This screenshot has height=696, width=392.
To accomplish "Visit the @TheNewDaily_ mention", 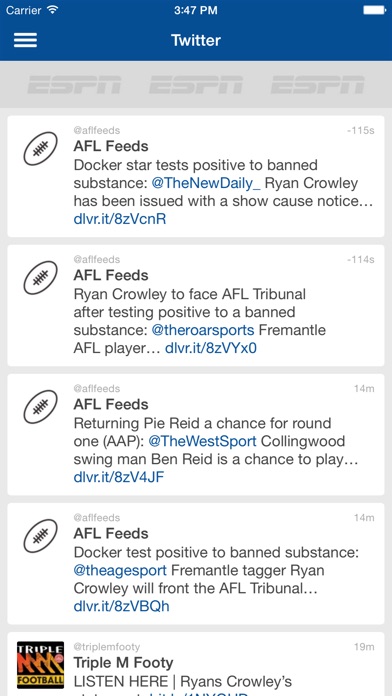I will point(206,183).
